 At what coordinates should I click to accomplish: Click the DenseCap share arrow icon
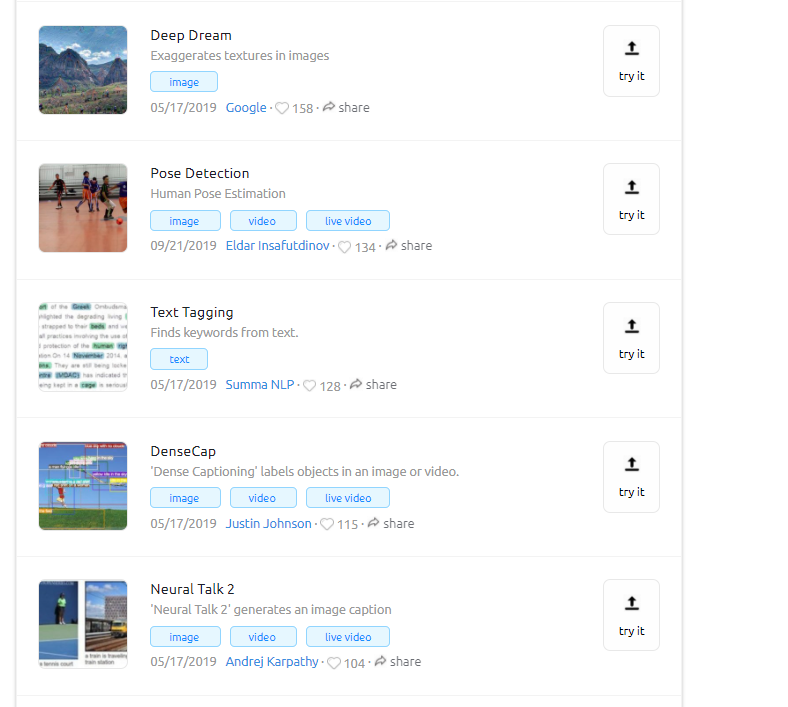tap(373, 523)
